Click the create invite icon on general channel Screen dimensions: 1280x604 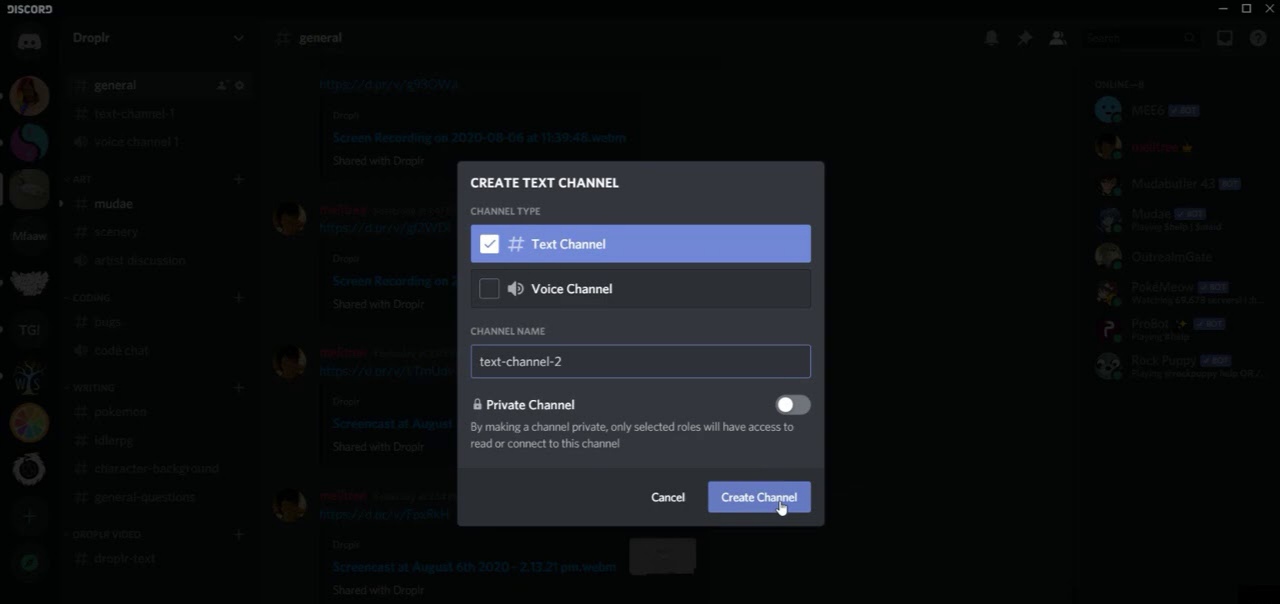coord(221,86)
